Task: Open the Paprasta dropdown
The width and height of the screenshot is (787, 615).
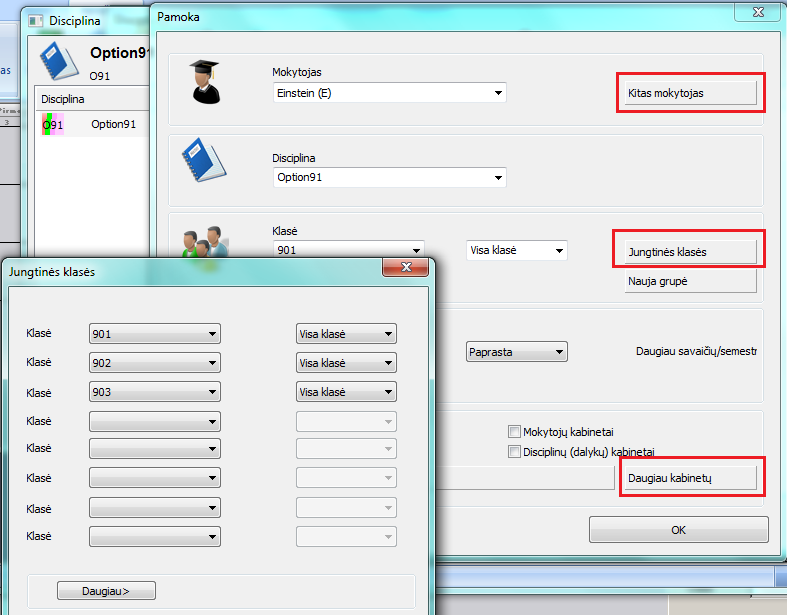Action: tap(516, 352)
